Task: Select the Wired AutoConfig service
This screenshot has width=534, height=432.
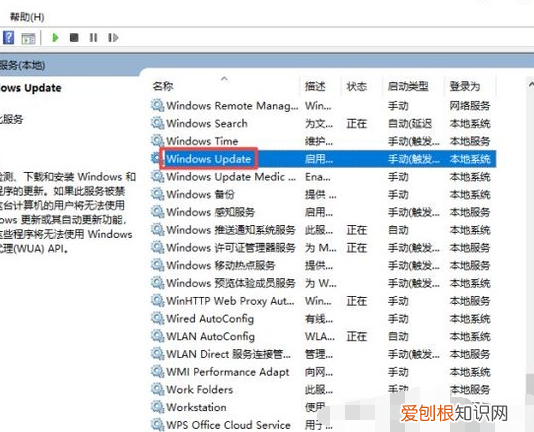Action: tap(323, 319)
